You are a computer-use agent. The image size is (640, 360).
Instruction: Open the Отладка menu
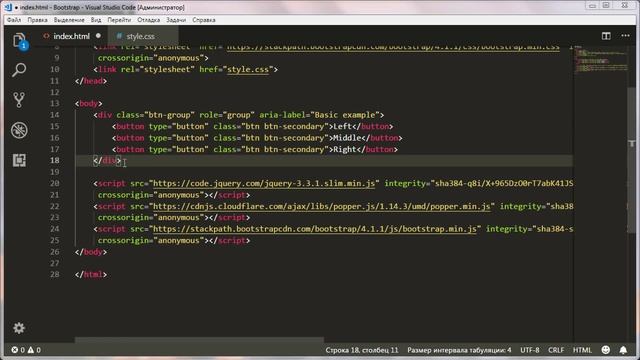point(149,20)
